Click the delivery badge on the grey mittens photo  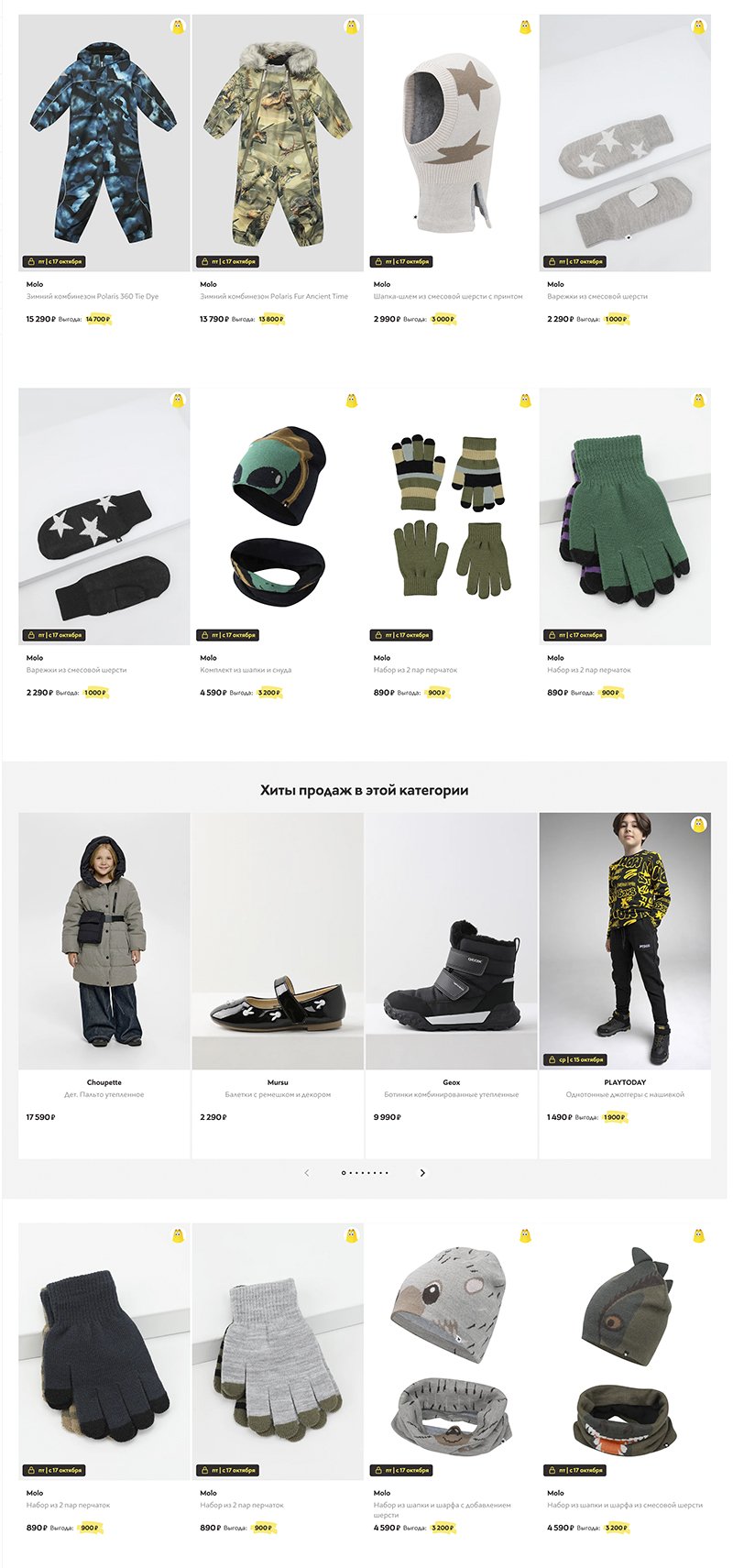click(x=574, y=261)
